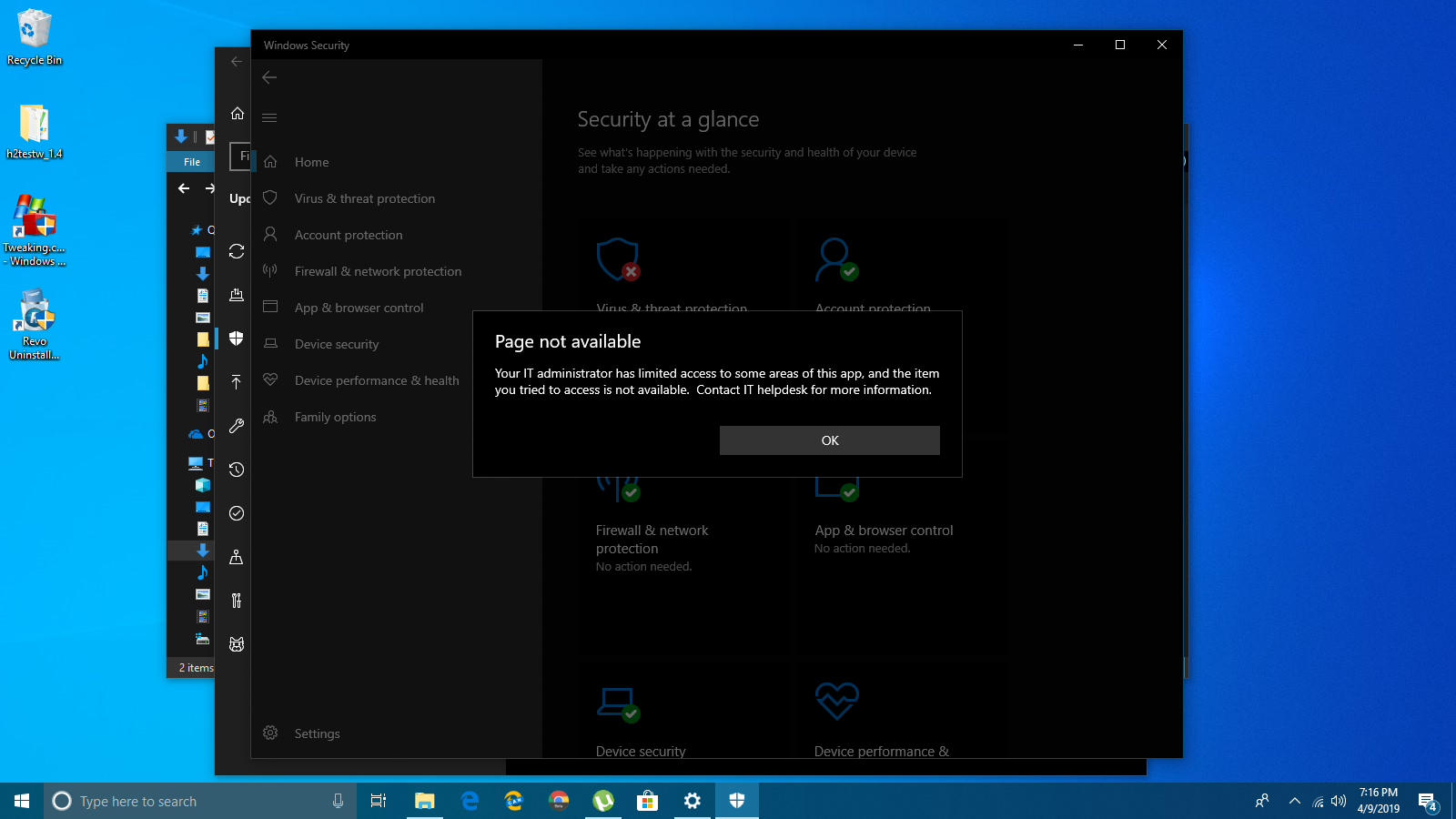Select Revo Uninstaller desktop shortcut
Image resolution: width=1456 pixels, height=819 pixels.
[35, 325]
